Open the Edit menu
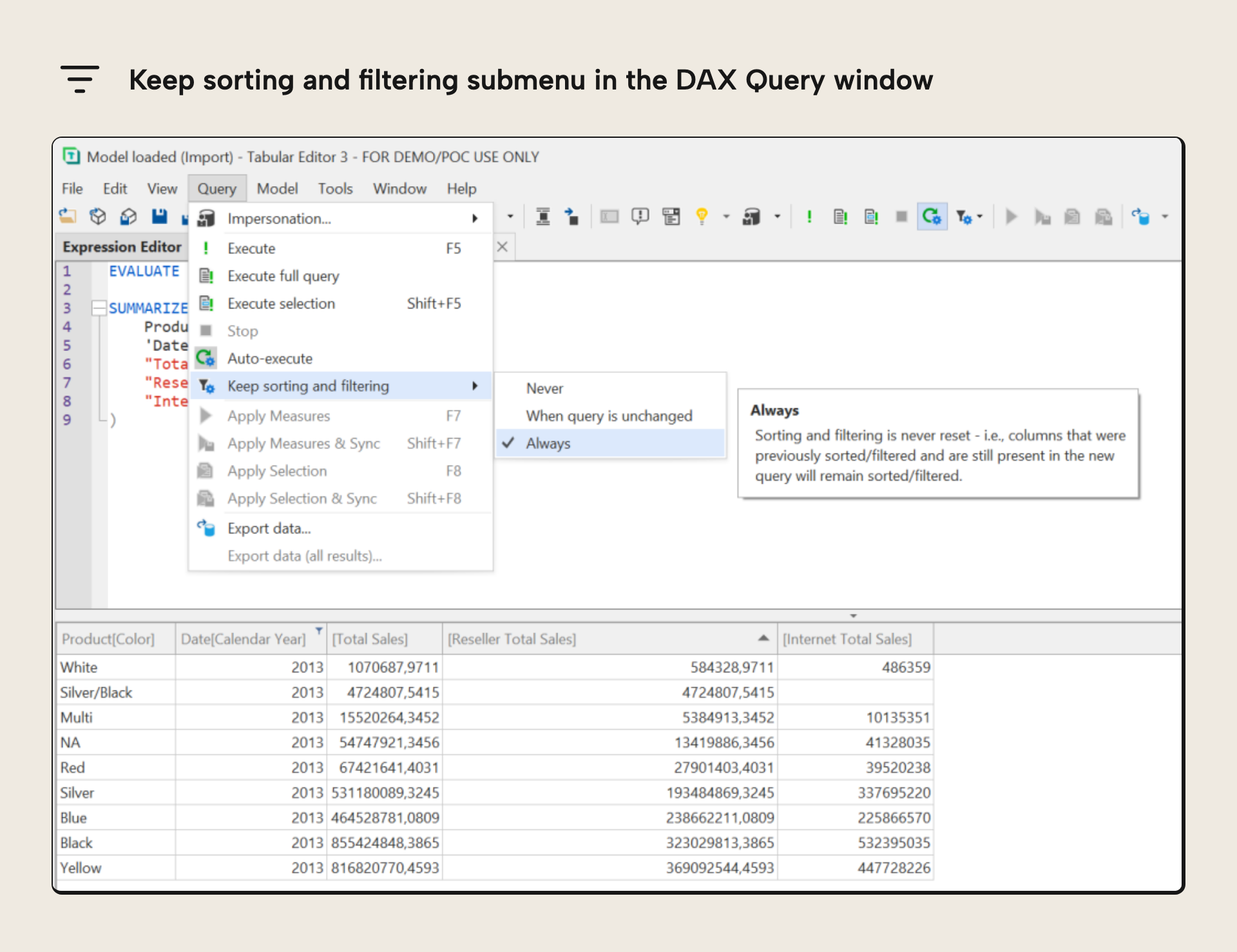 tap(115, 189)
